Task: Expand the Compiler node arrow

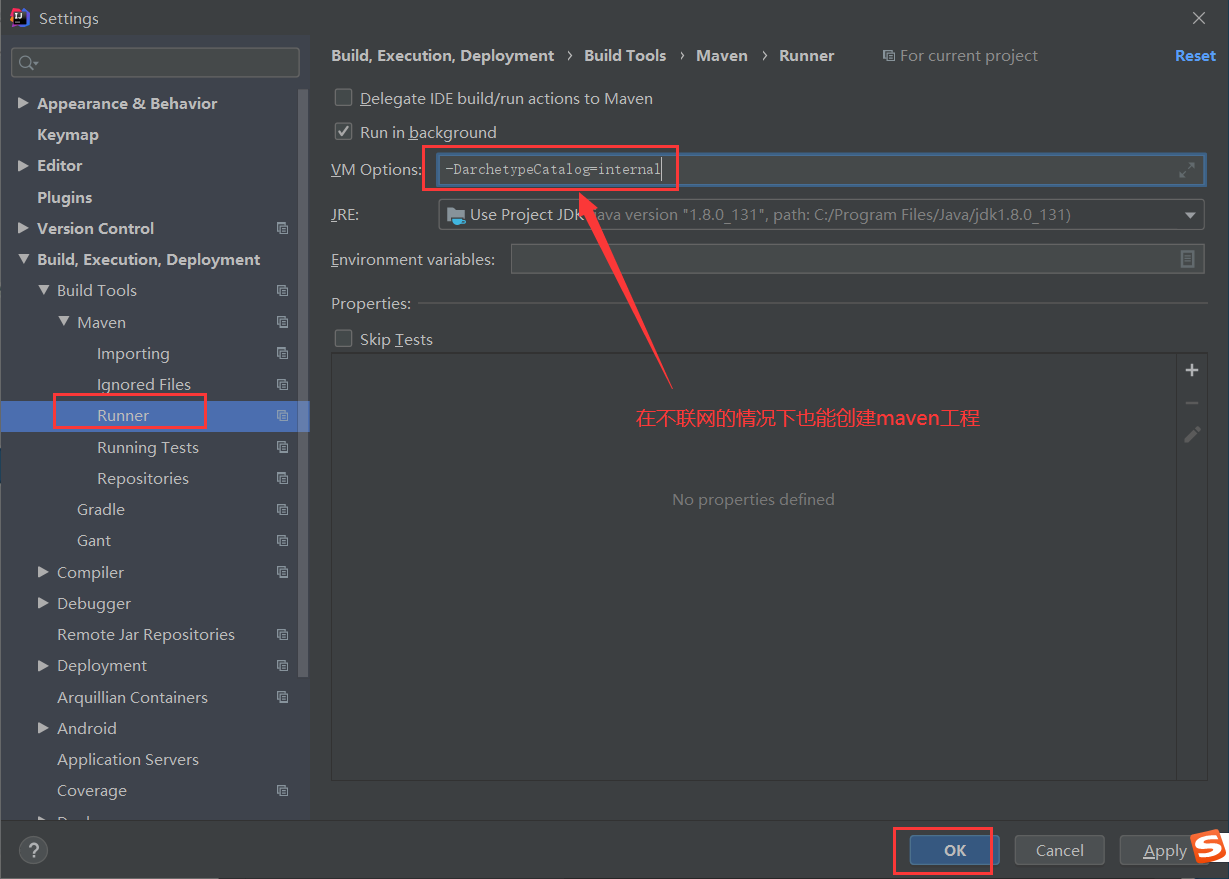Action: coord(43,572)
